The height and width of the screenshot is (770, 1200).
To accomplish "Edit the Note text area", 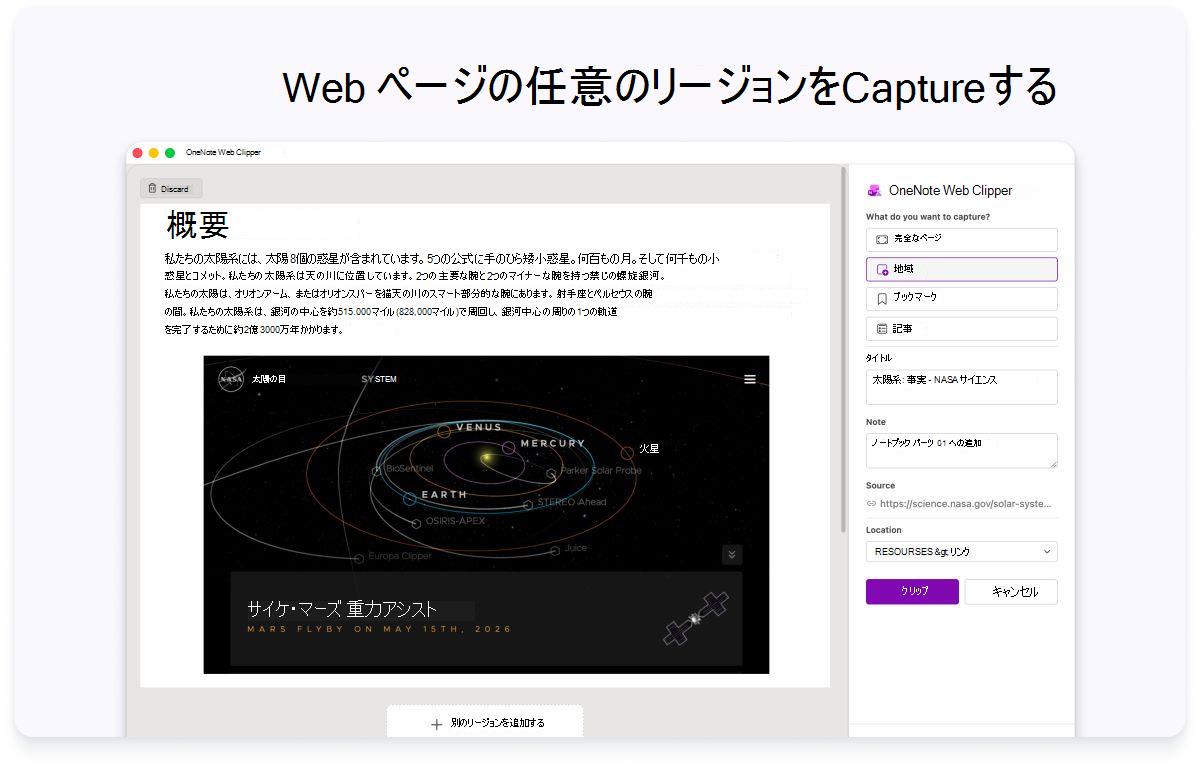I will (x=961, y=450).
